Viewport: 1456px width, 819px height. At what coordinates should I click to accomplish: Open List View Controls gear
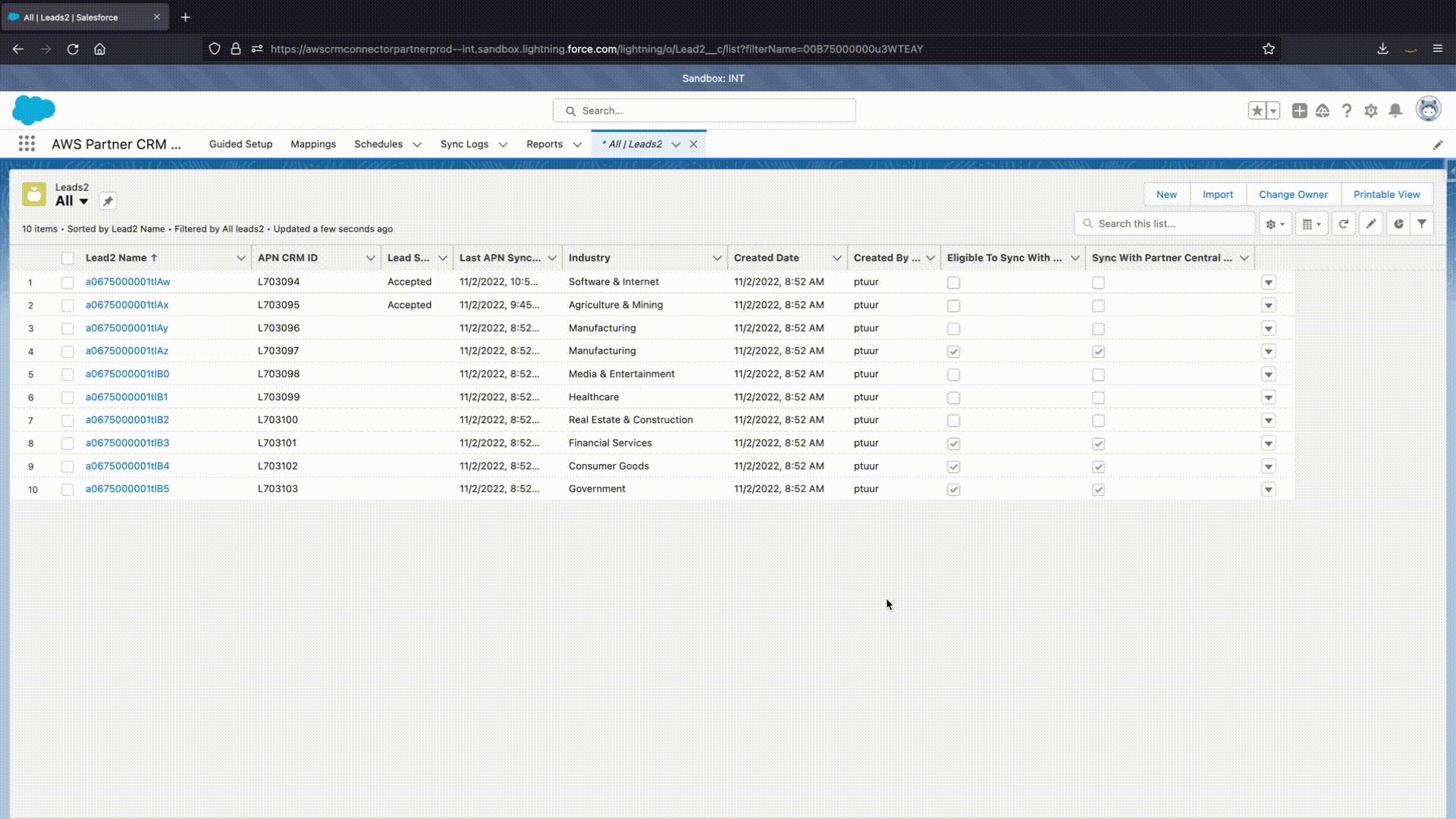click(x=1275, y=224)
